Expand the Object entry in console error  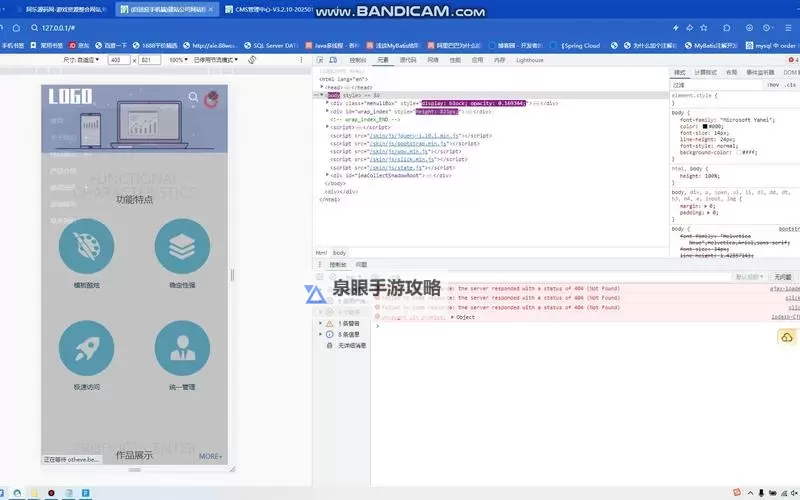coord(452,317)
